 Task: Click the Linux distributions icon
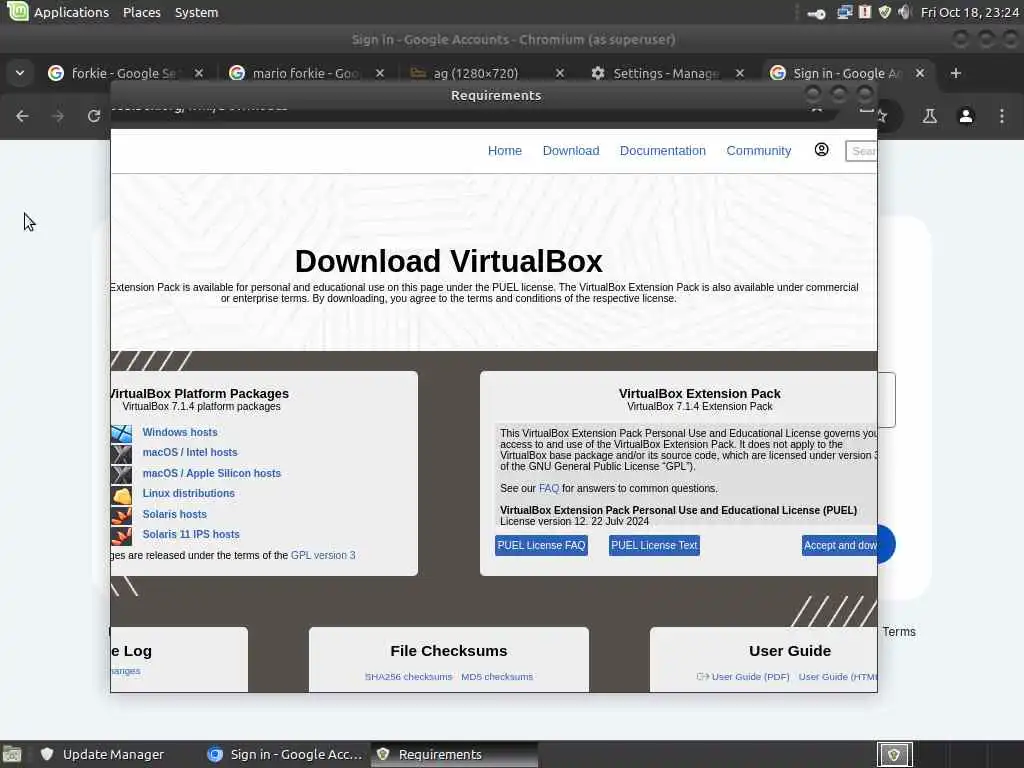[x=121, y=495]
